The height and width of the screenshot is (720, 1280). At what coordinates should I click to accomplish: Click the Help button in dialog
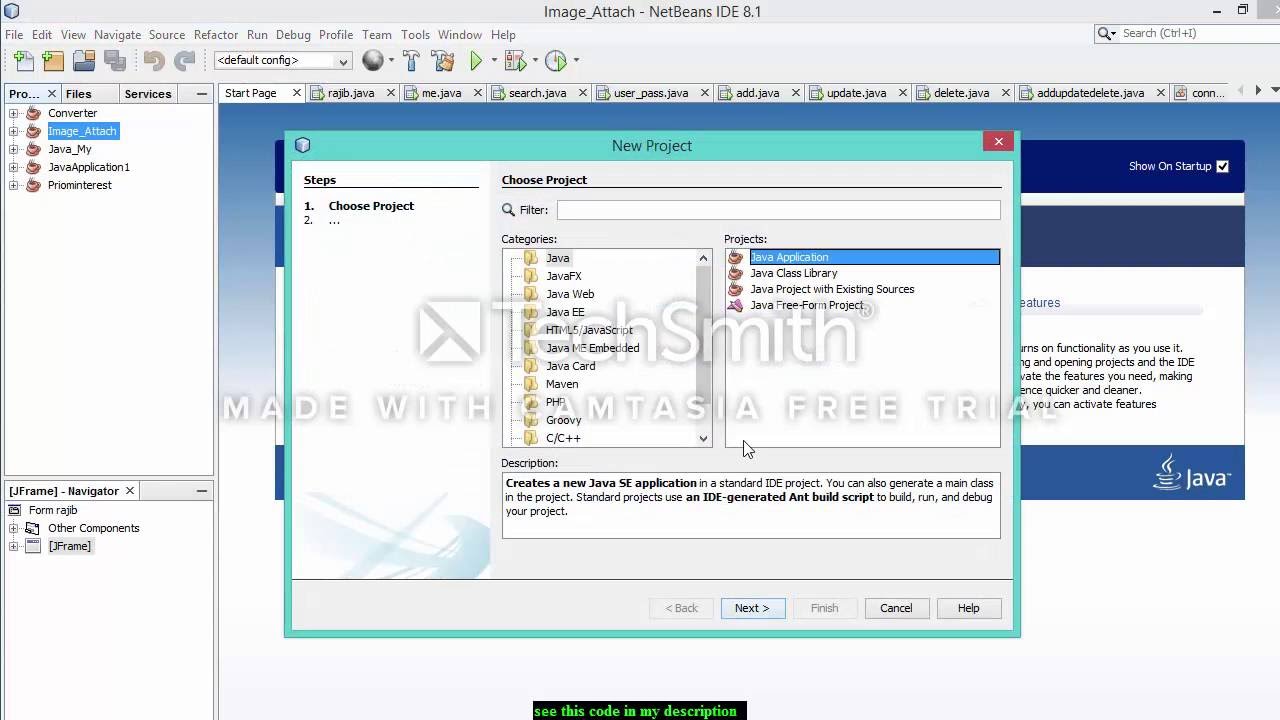pyautogui.click(x=969, y=608)
